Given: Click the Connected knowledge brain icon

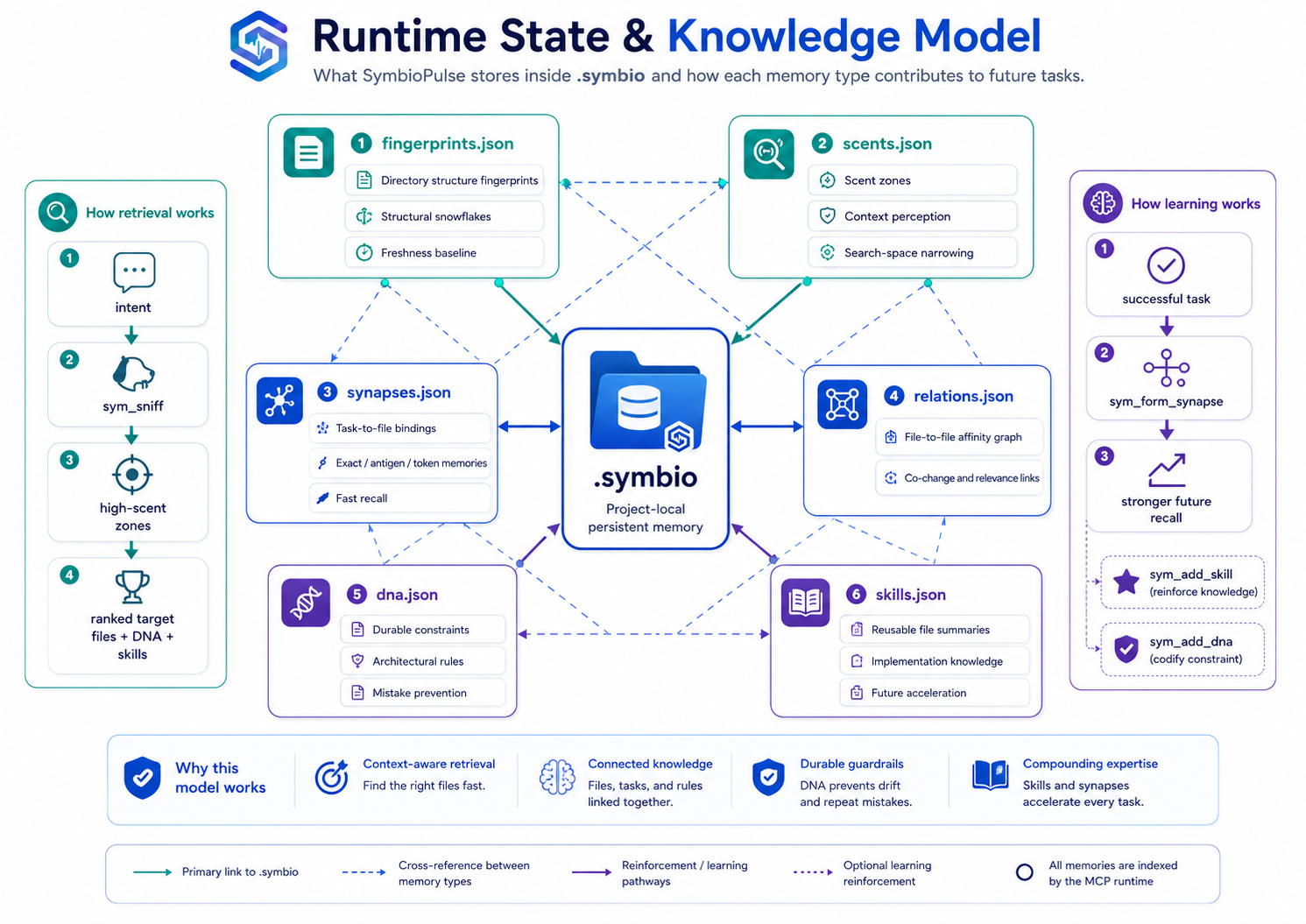Looking at the screenshot, I should pyautogui.click(x=557, y=777).
